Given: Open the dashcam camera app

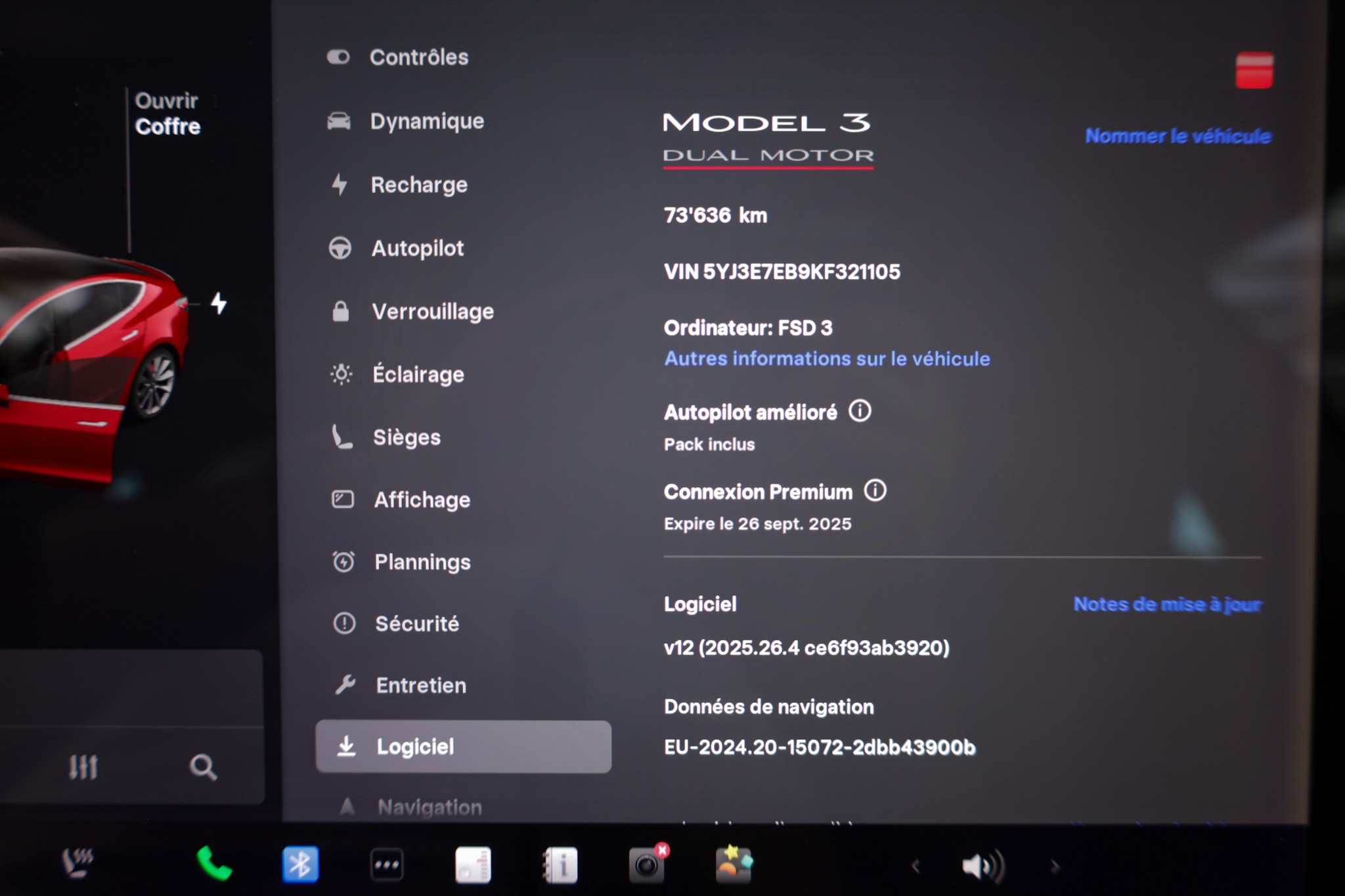Looking at the screenshot, I should 648,864.
